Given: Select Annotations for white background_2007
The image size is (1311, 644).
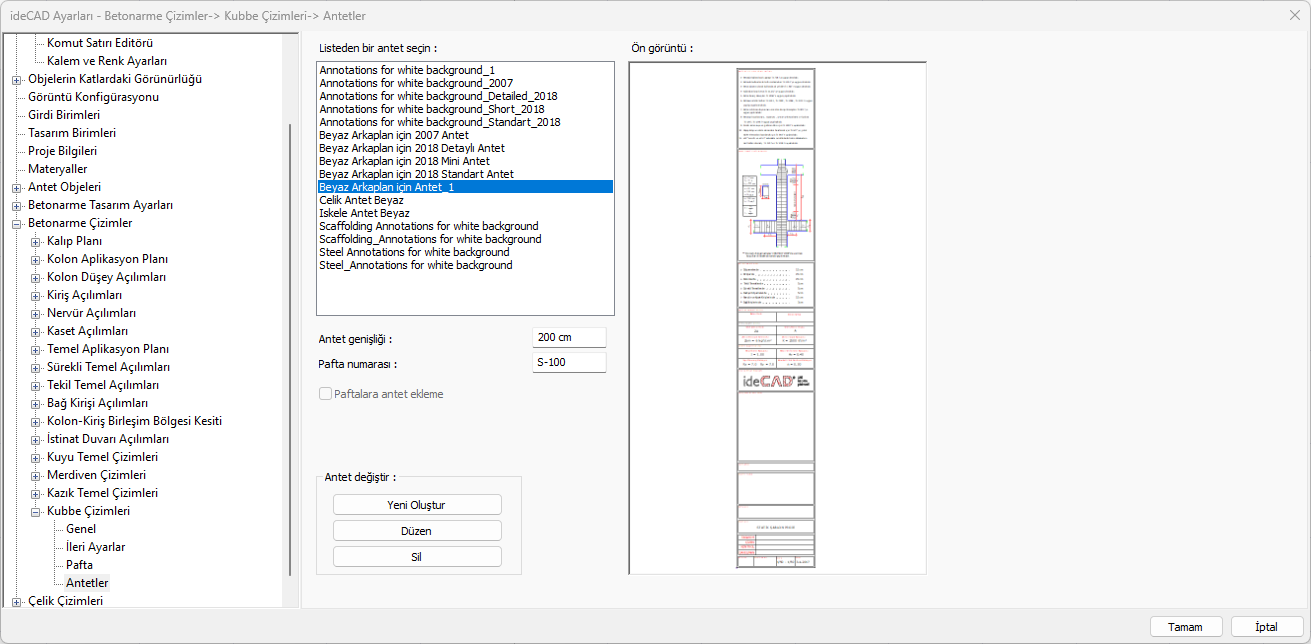Looking at the screenshot, I should point(415,83).
